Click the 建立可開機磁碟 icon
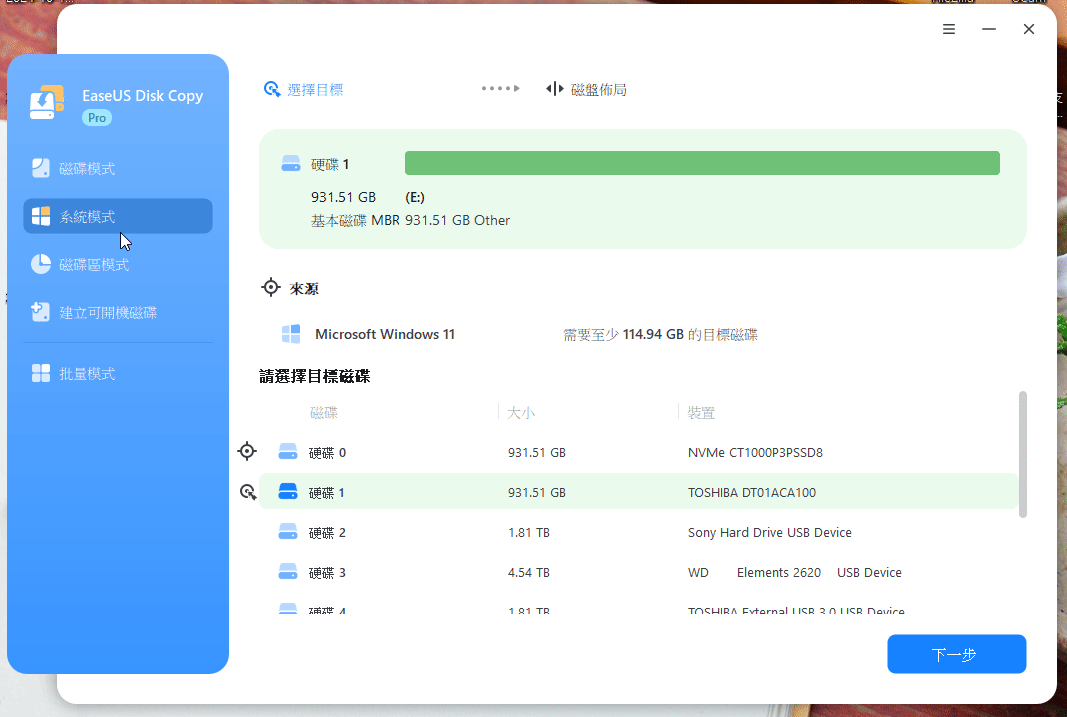The width and height of the screenshot is (1067, 717). [41, 312]
